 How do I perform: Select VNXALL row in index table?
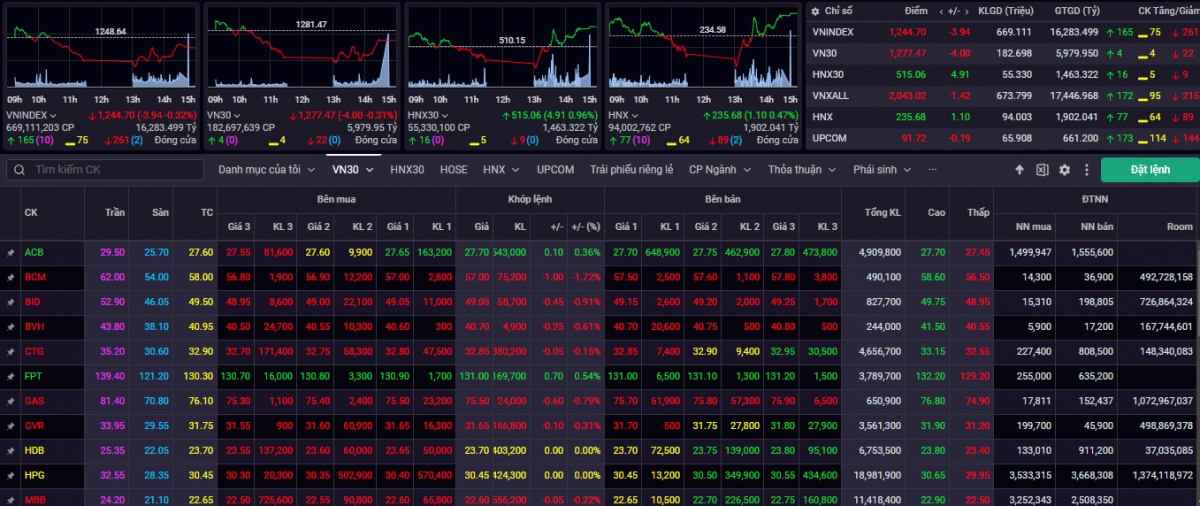(1003, 95)
